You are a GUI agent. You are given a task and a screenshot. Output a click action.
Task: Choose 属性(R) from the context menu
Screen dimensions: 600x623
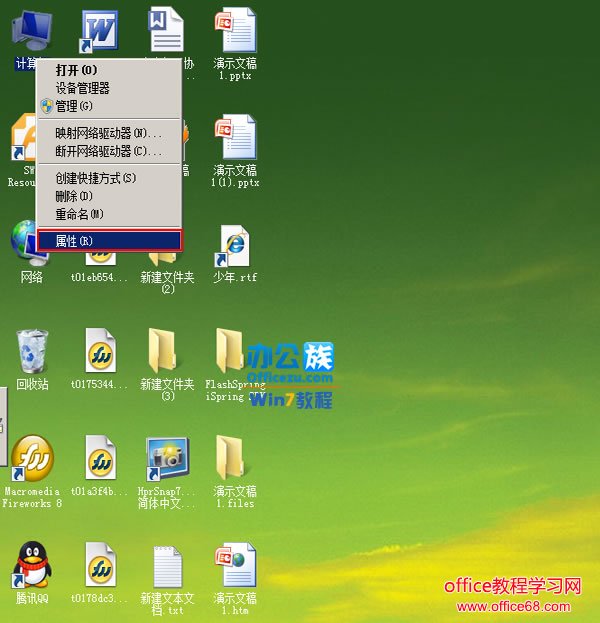click(110, 240)
